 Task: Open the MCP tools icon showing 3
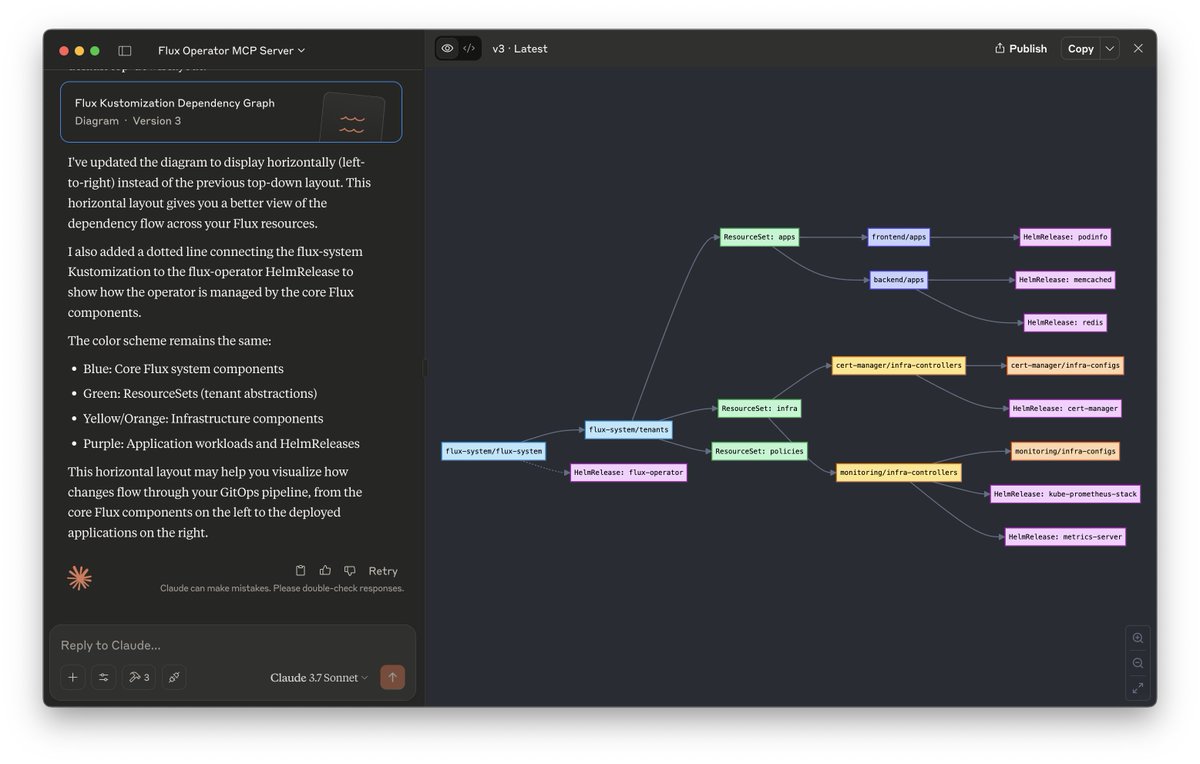pyautogui.click(x=139, y=677)
